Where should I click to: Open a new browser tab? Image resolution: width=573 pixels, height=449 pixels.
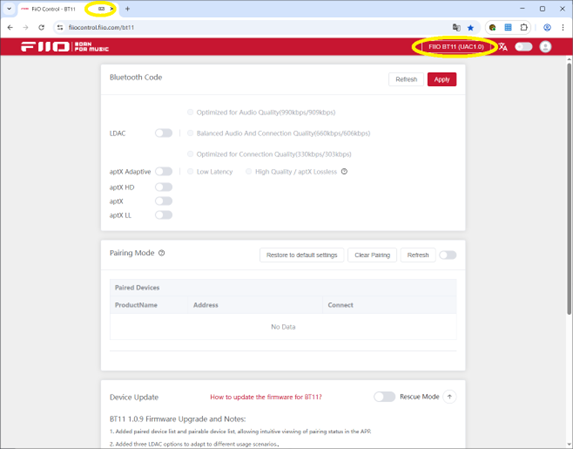[x=128, y=9]
